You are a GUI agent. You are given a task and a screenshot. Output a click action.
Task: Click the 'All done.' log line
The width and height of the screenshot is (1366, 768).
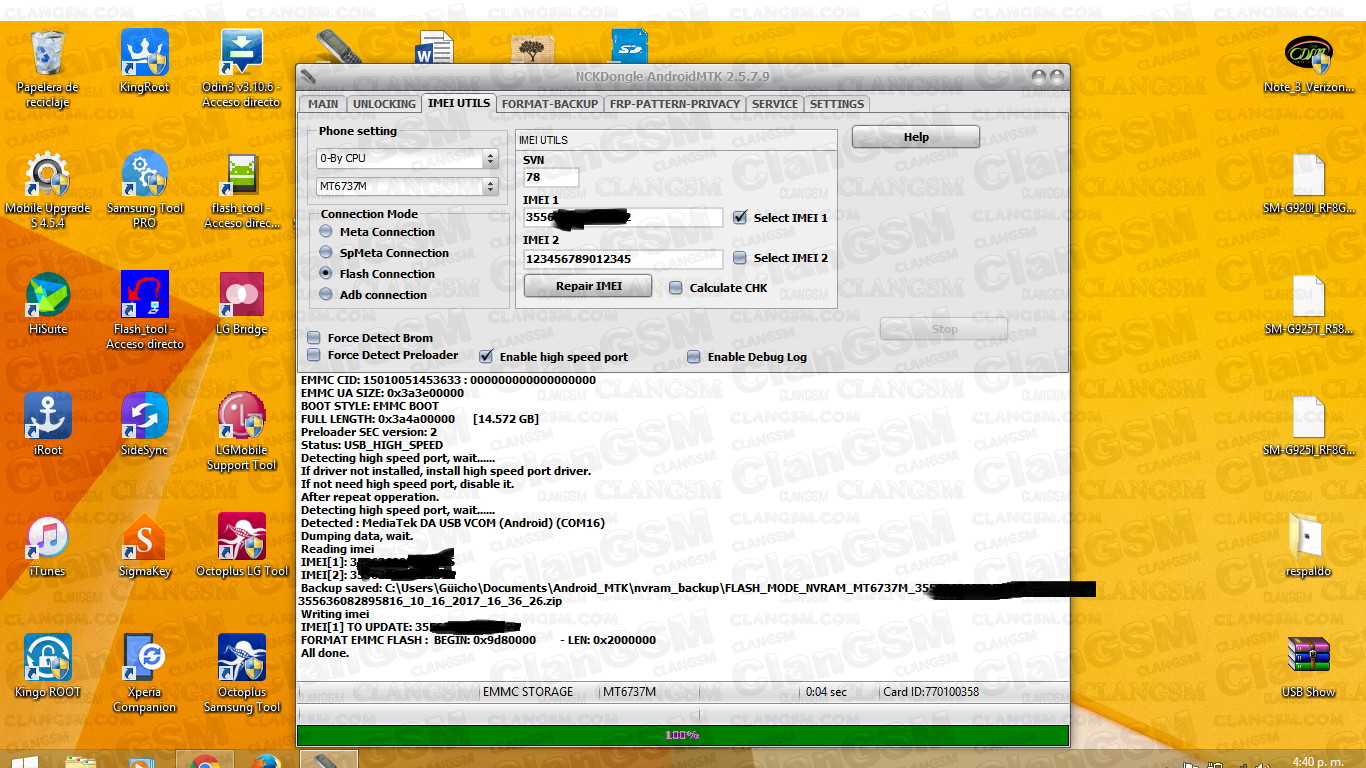click(325, 653)
